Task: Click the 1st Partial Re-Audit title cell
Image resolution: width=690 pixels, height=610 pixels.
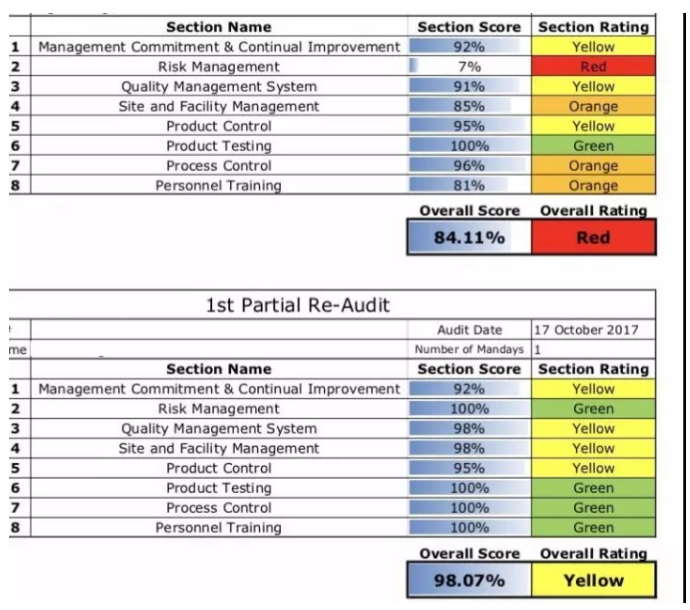Action: pos(297,305)
